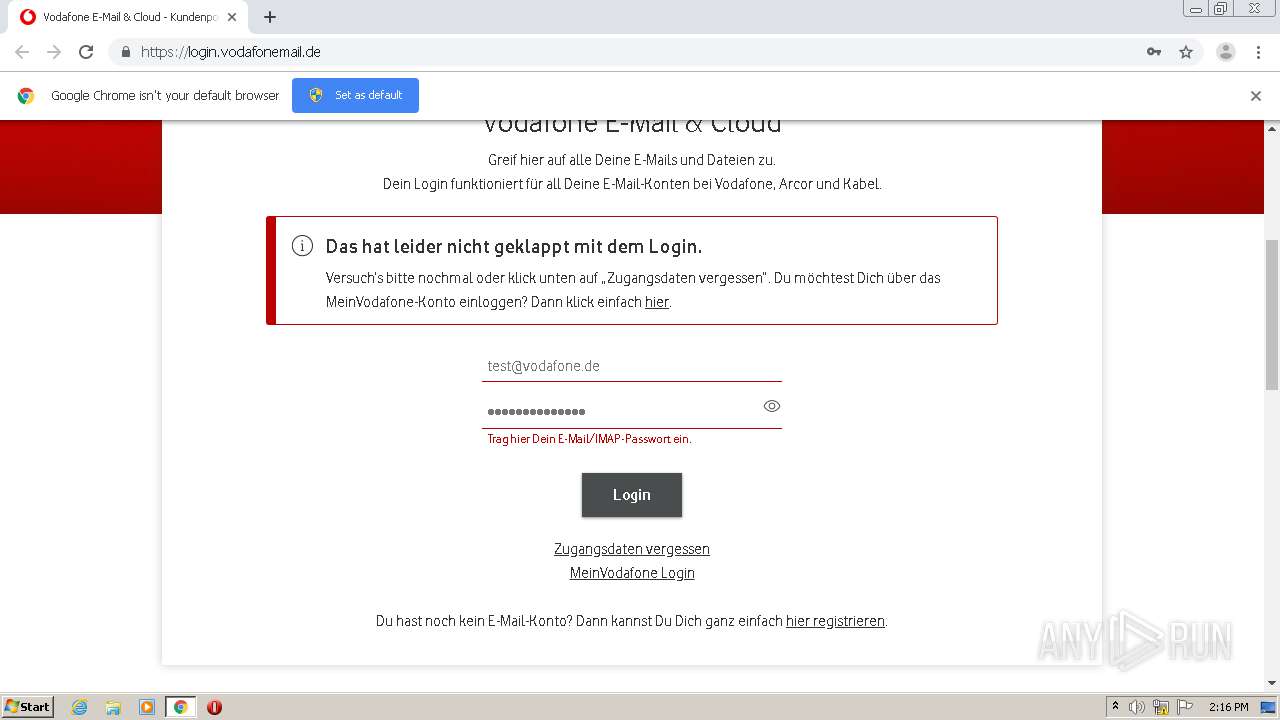The height and width of the screenshot is (720, 1280).
Task: Show password with the eye icon
Action: pos(772,406)
